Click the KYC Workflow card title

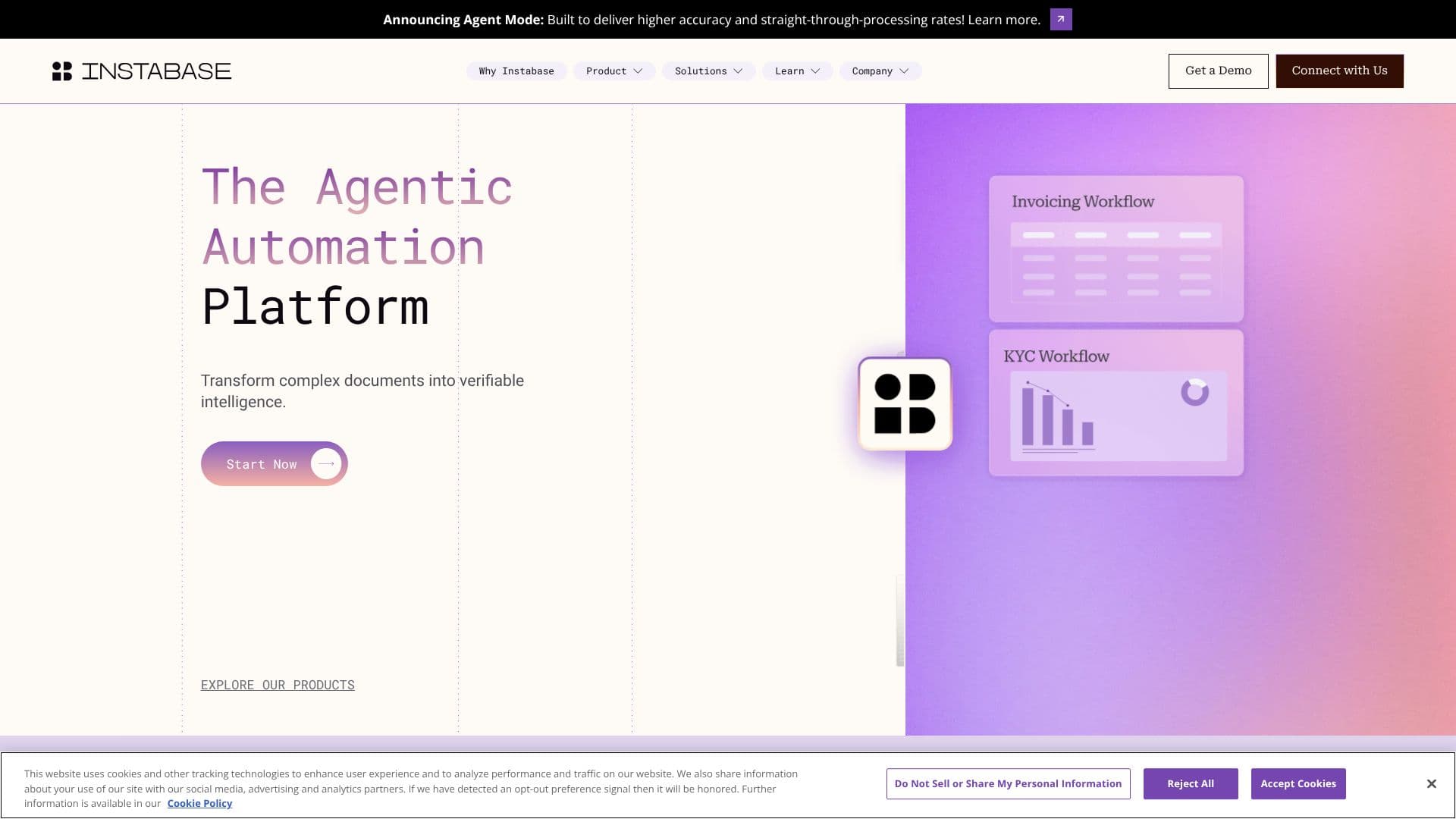pos(1056,356)
